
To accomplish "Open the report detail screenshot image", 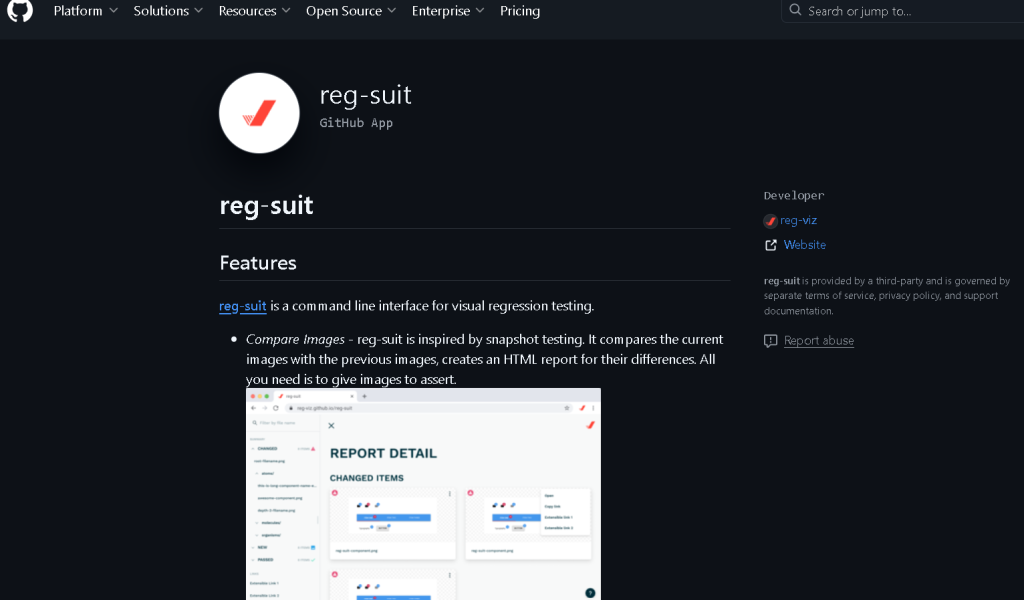I will [423, 494].
